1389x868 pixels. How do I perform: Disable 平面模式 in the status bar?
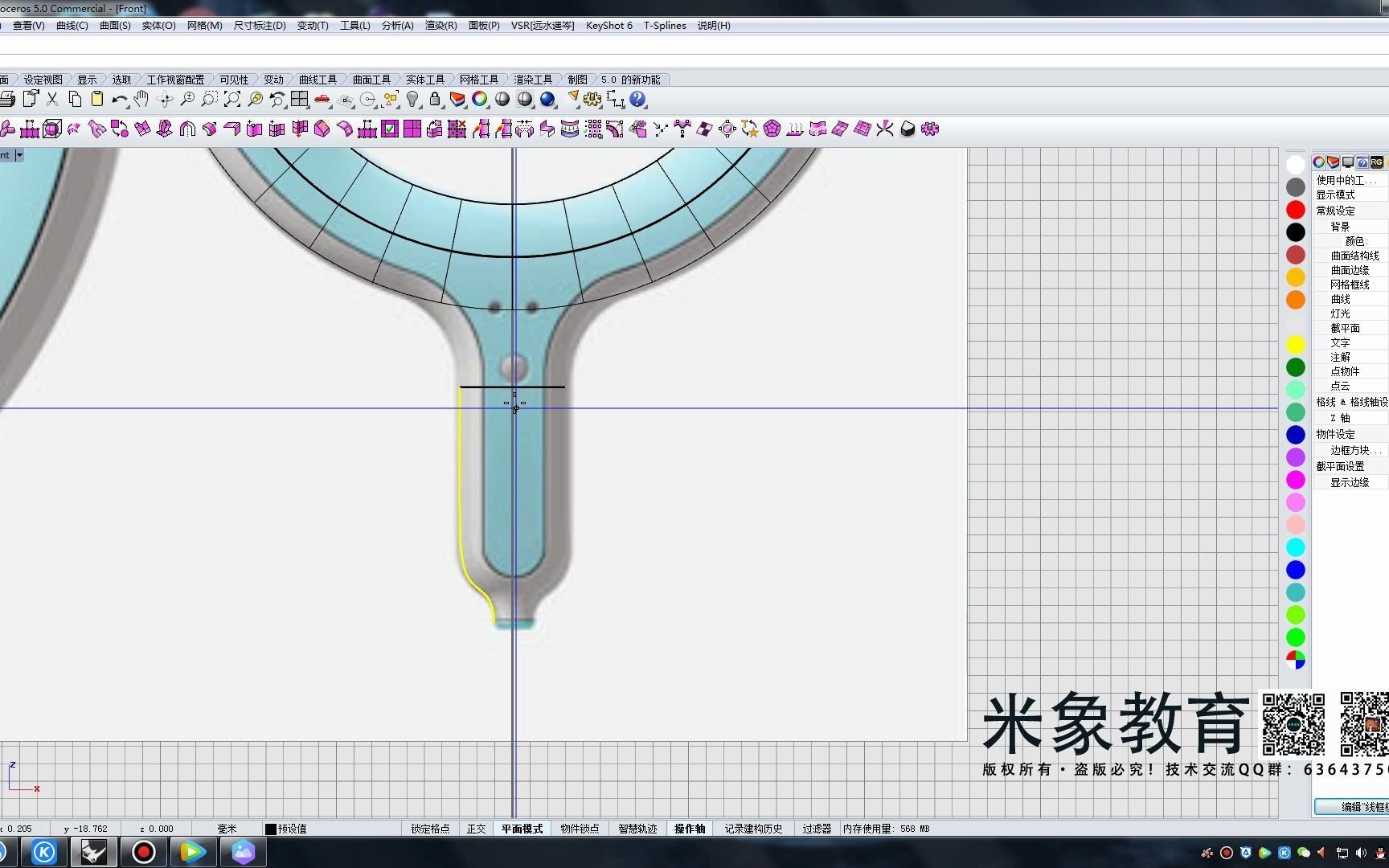click(x=520, y=829)
